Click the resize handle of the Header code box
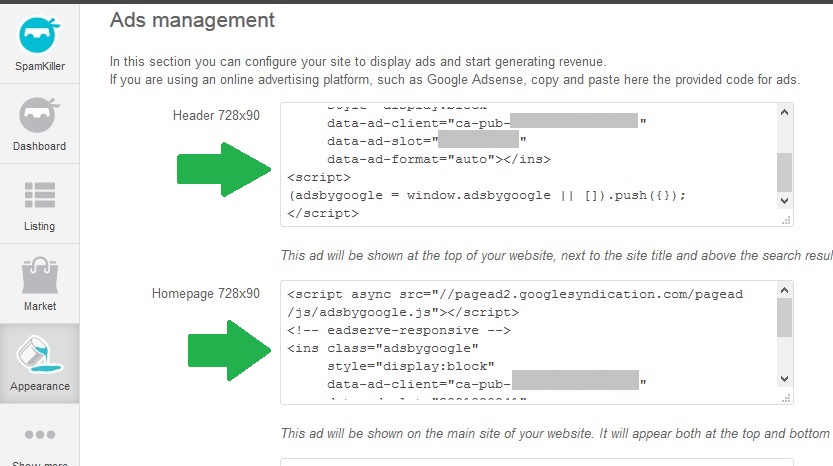This screenshot has height=466, width=833. tap(786, 220)
